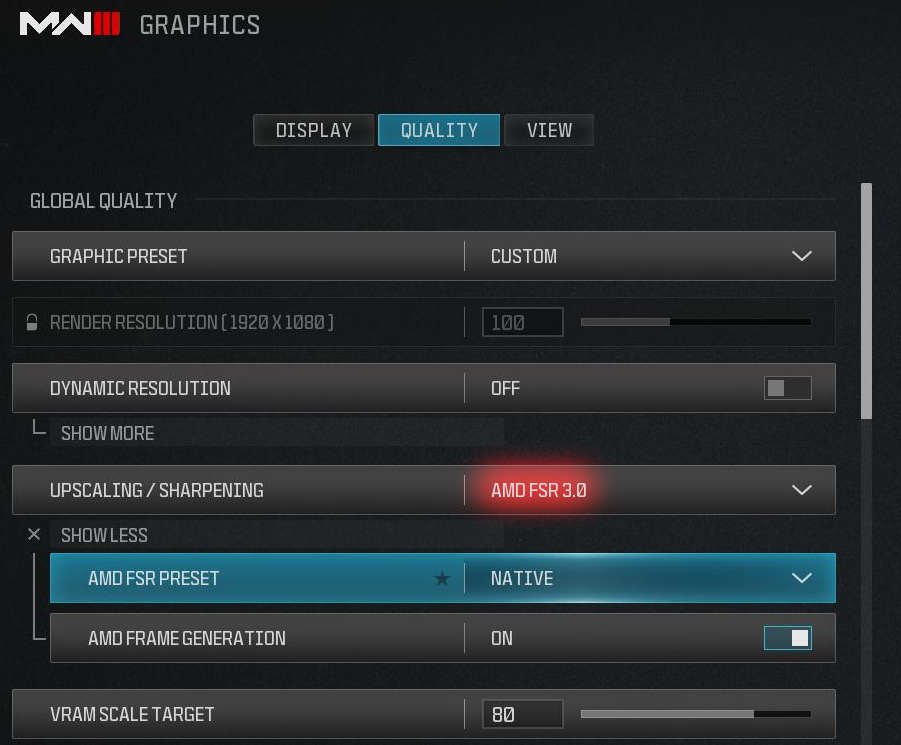Viewport: 901px width, 745px height.
Task: Click the Graphics page title
Action: pos(200,25)
